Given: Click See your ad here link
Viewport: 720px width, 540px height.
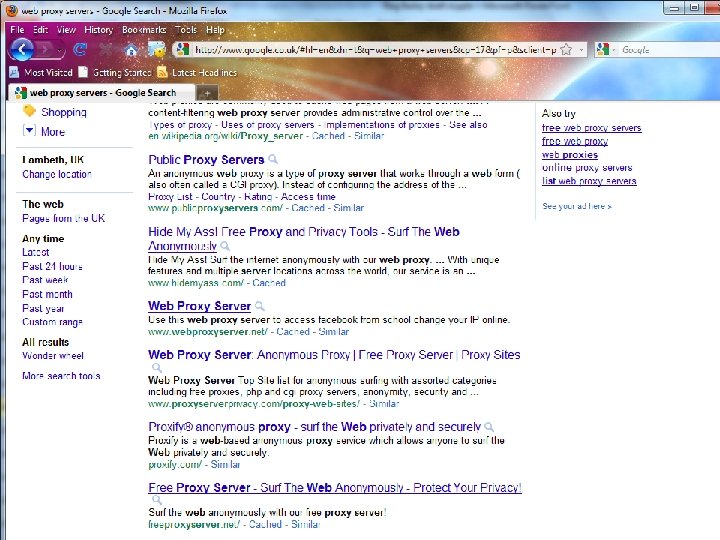Looking at the screenshot, I should point(577,206).
